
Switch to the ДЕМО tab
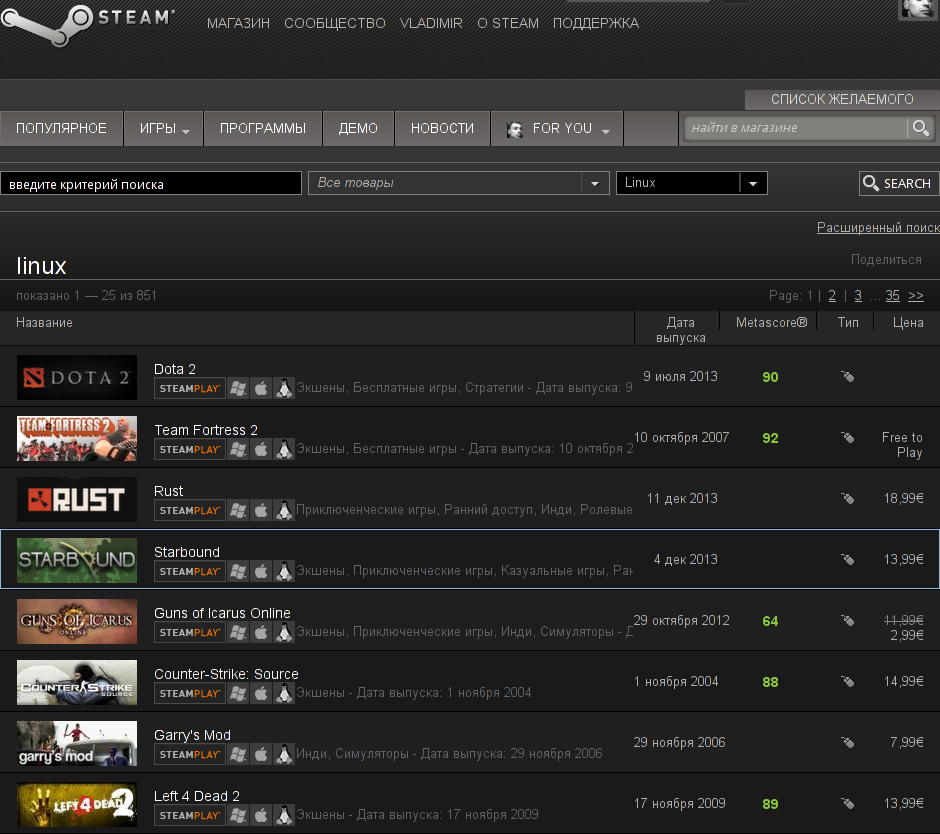[x=358, y=128]
